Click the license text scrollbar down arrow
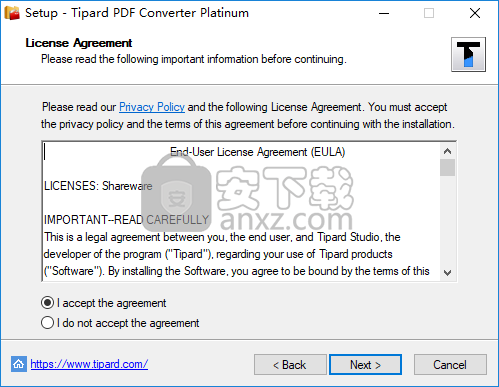The width and height of the screenshot is (499, 387). (447, 273)
